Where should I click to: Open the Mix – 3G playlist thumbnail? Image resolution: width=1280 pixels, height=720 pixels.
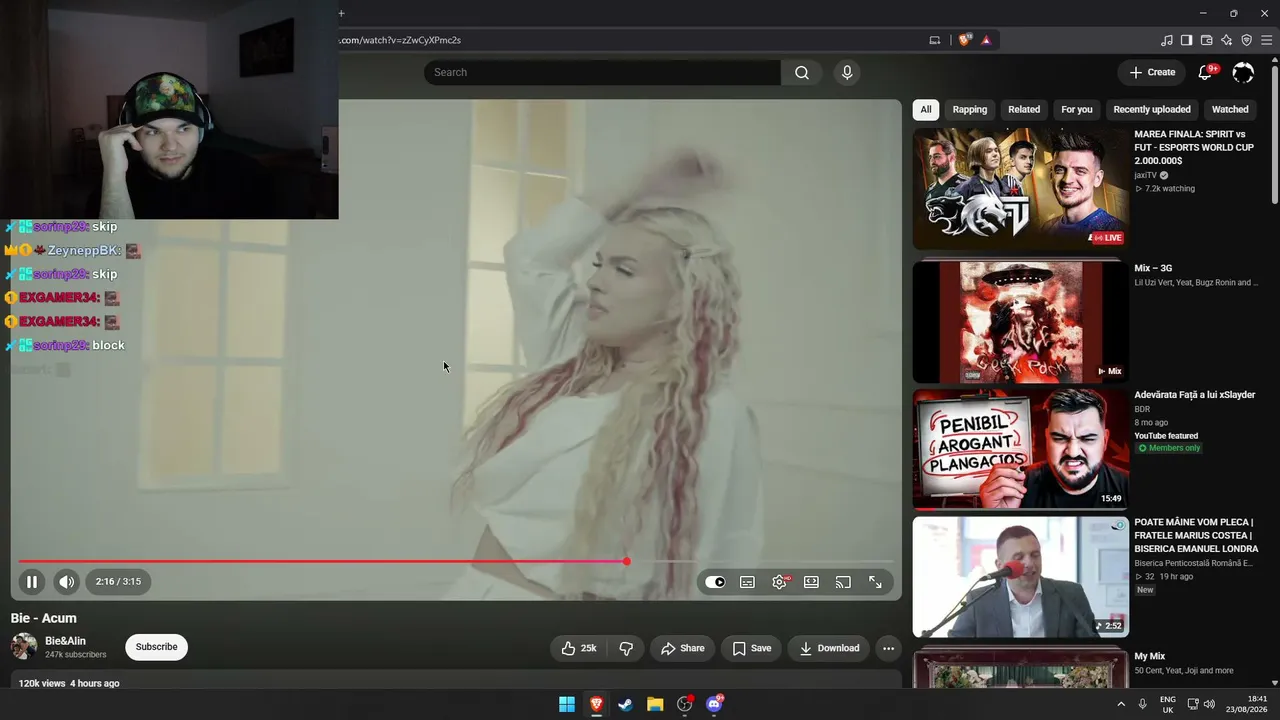(1021, 322)
